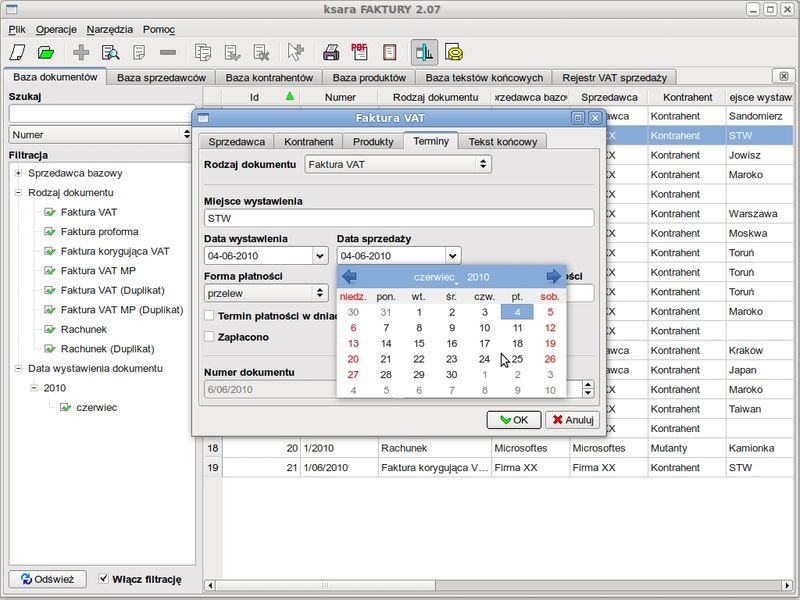
Task: Go to next month in calendar
Action: click(x=553, y=276)
